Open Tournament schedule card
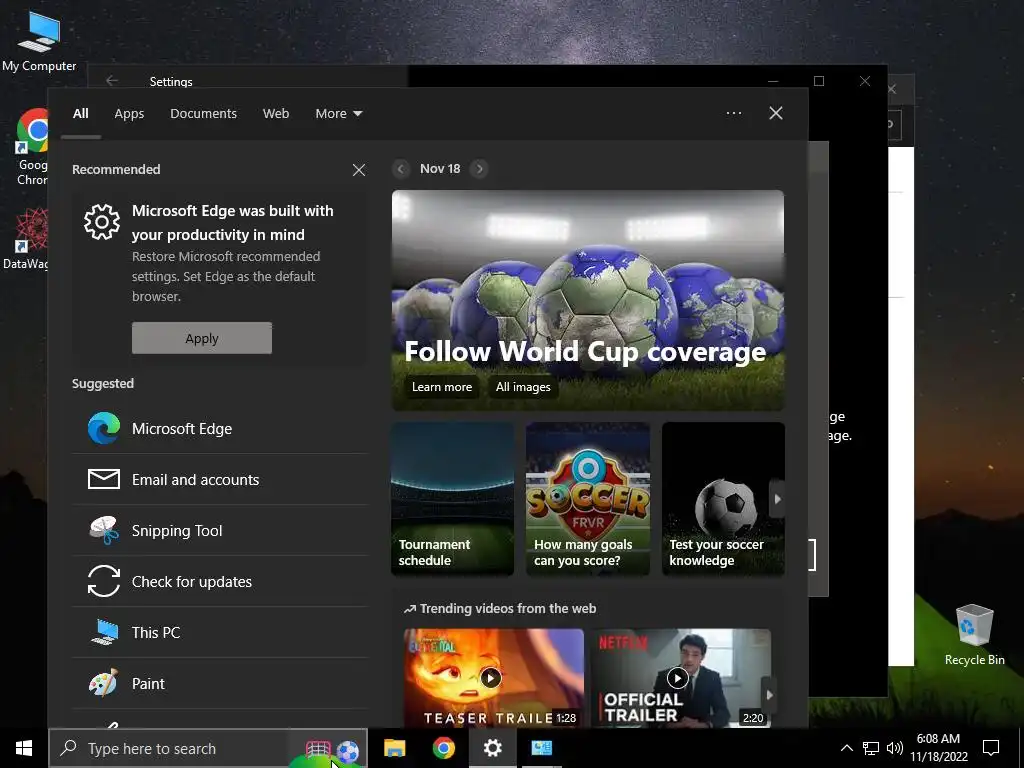 click(x=452, y=499)
